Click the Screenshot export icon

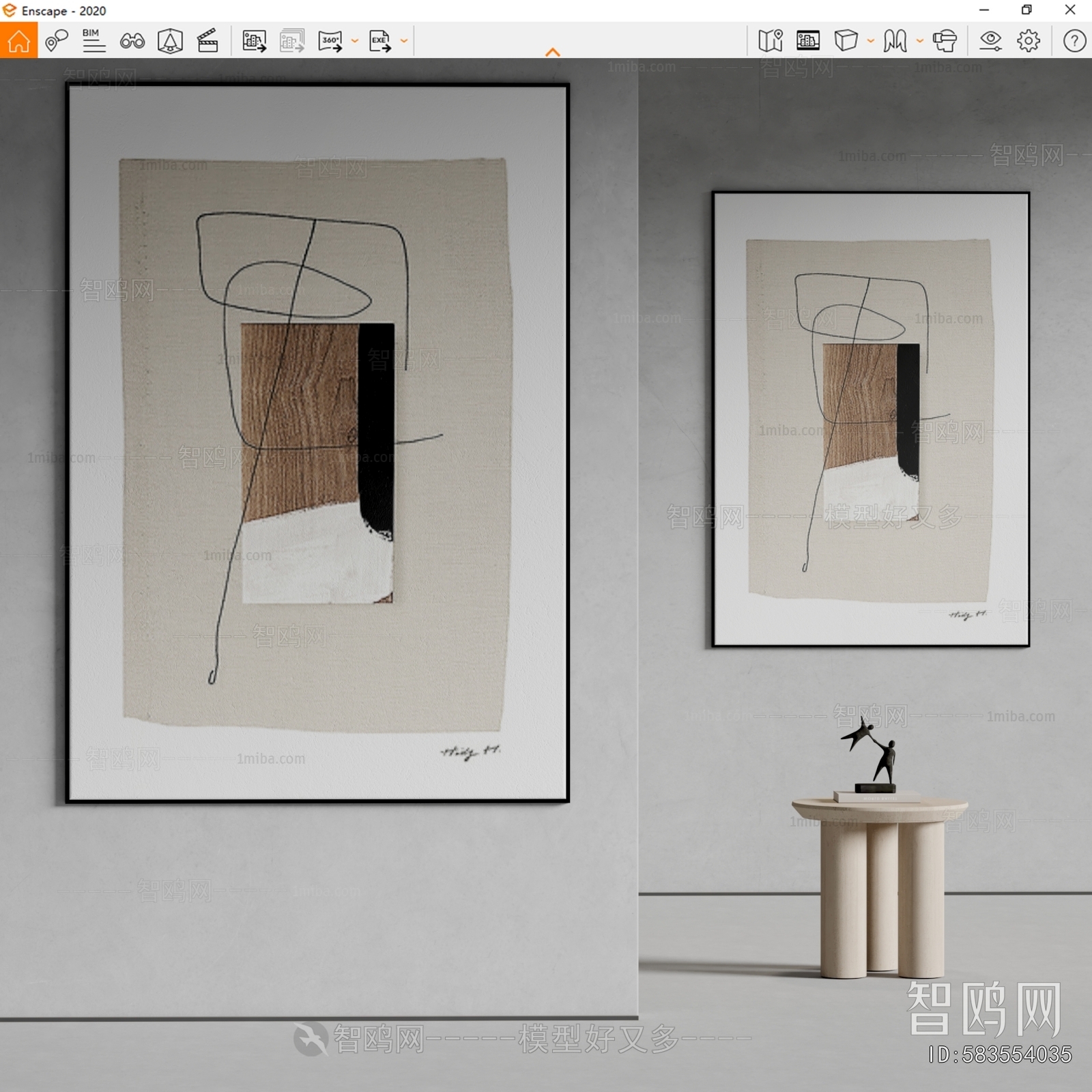255,41
